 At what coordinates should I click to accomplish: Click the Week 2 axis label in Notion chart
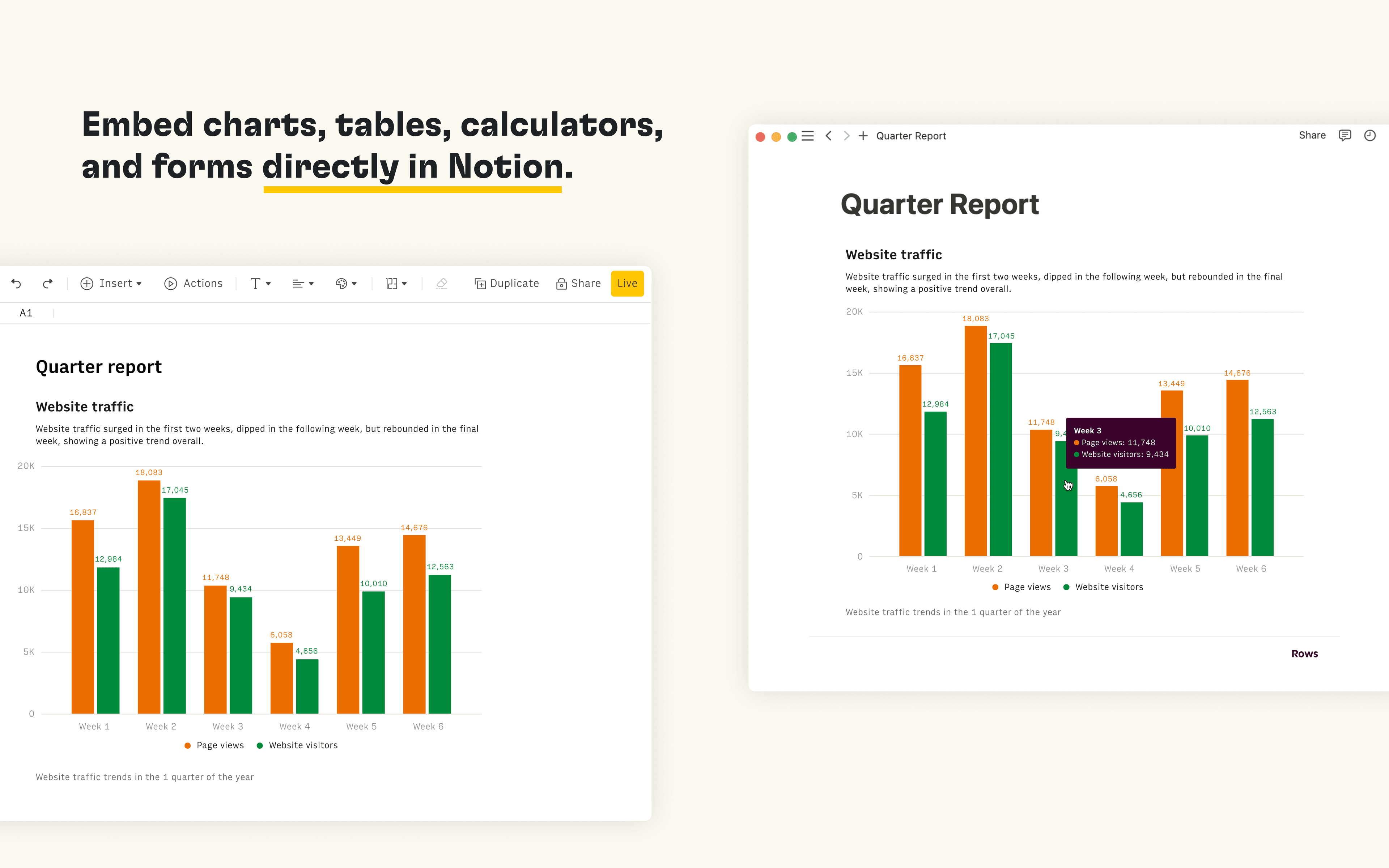coord(987,569)
